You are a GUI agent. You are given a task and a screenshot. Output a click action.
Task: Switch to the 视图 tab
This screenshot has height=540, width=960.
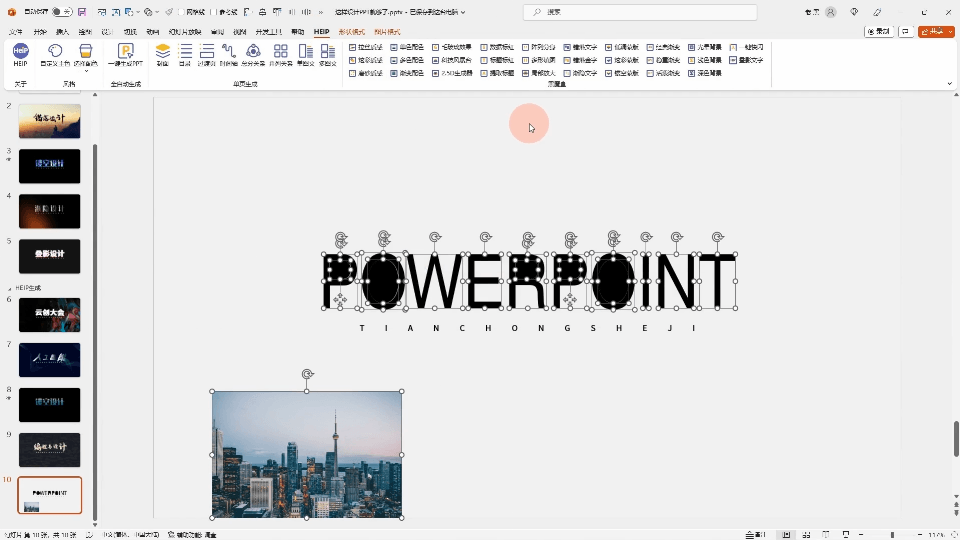tap(240, 32)
